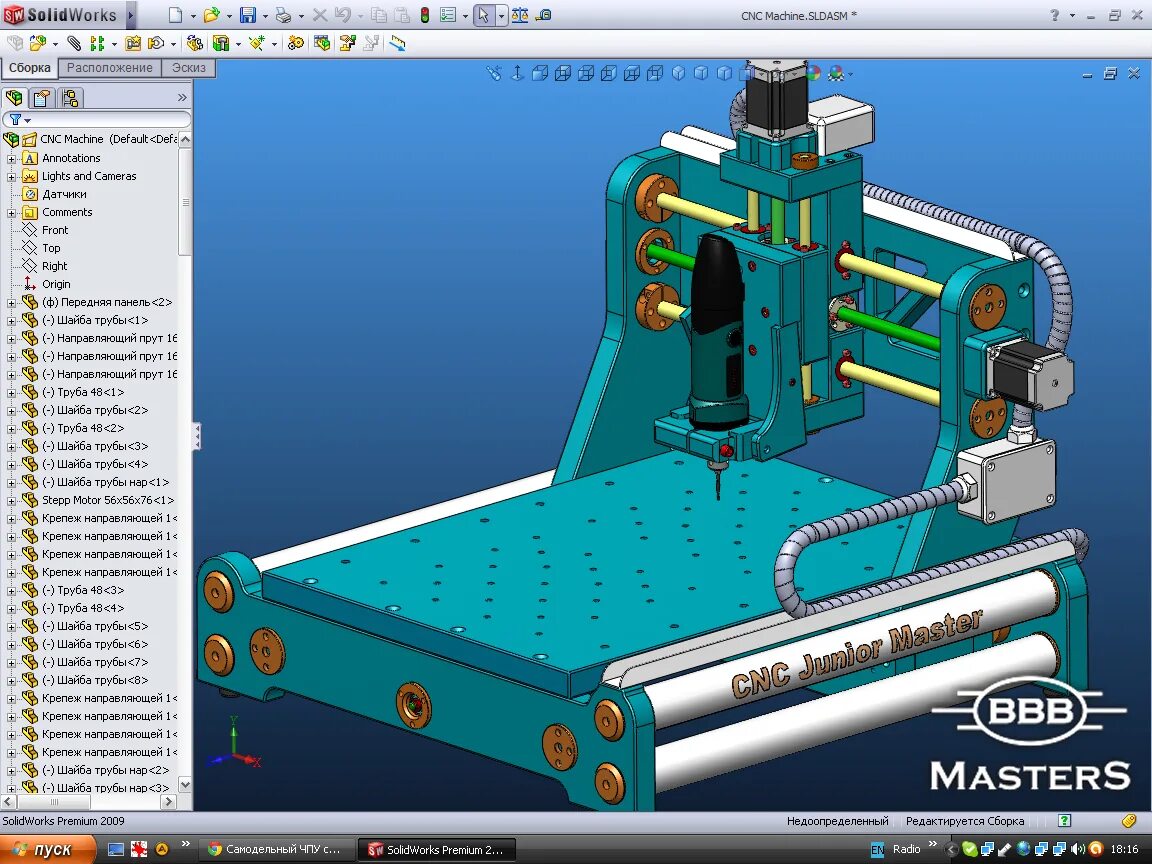Screen dimensions: 1152x864
Task: Insert Bill of Materials icon
Action: point(322,43)
